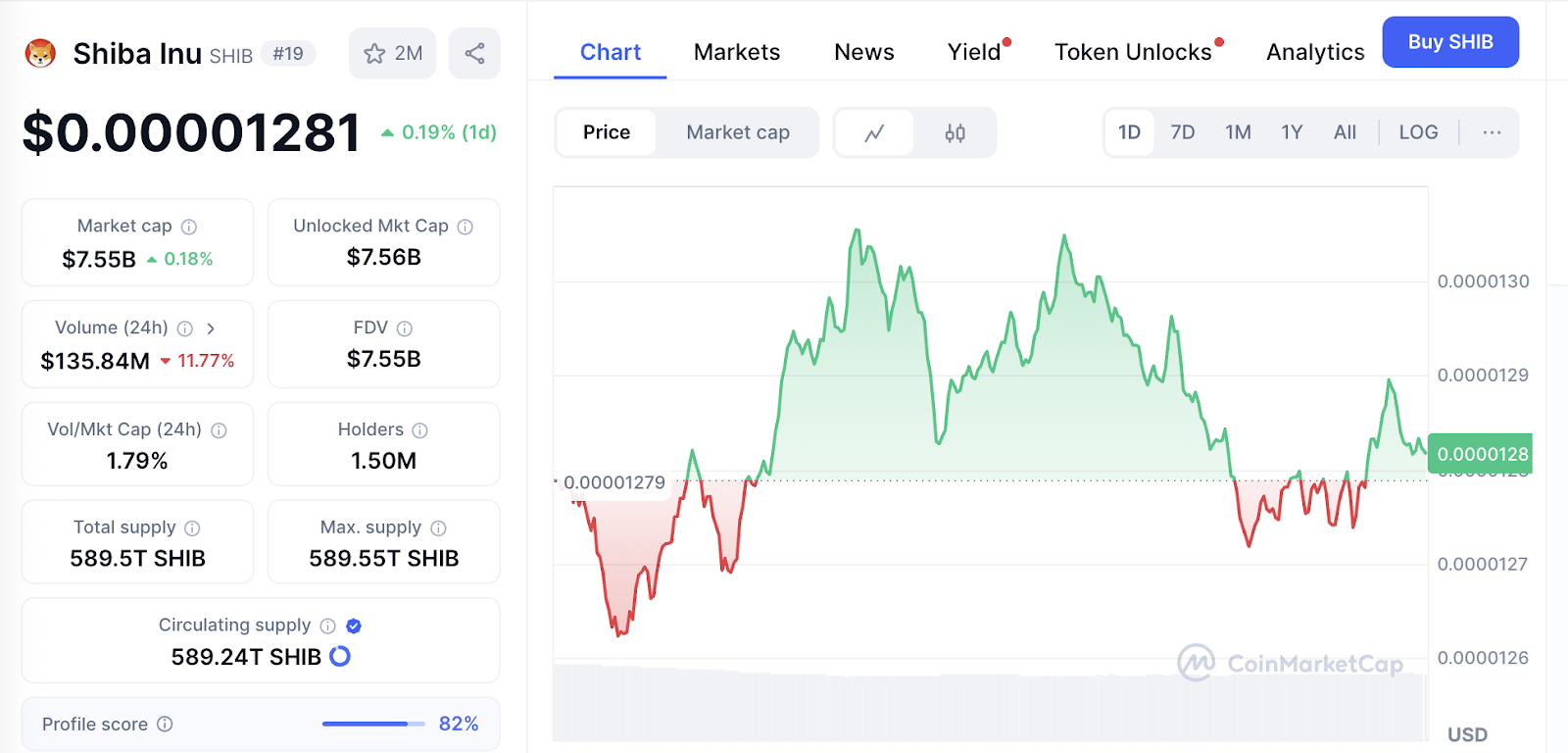
Task: Click the 0.19% (1d) change indicator
Action: [x=439, y=132]
